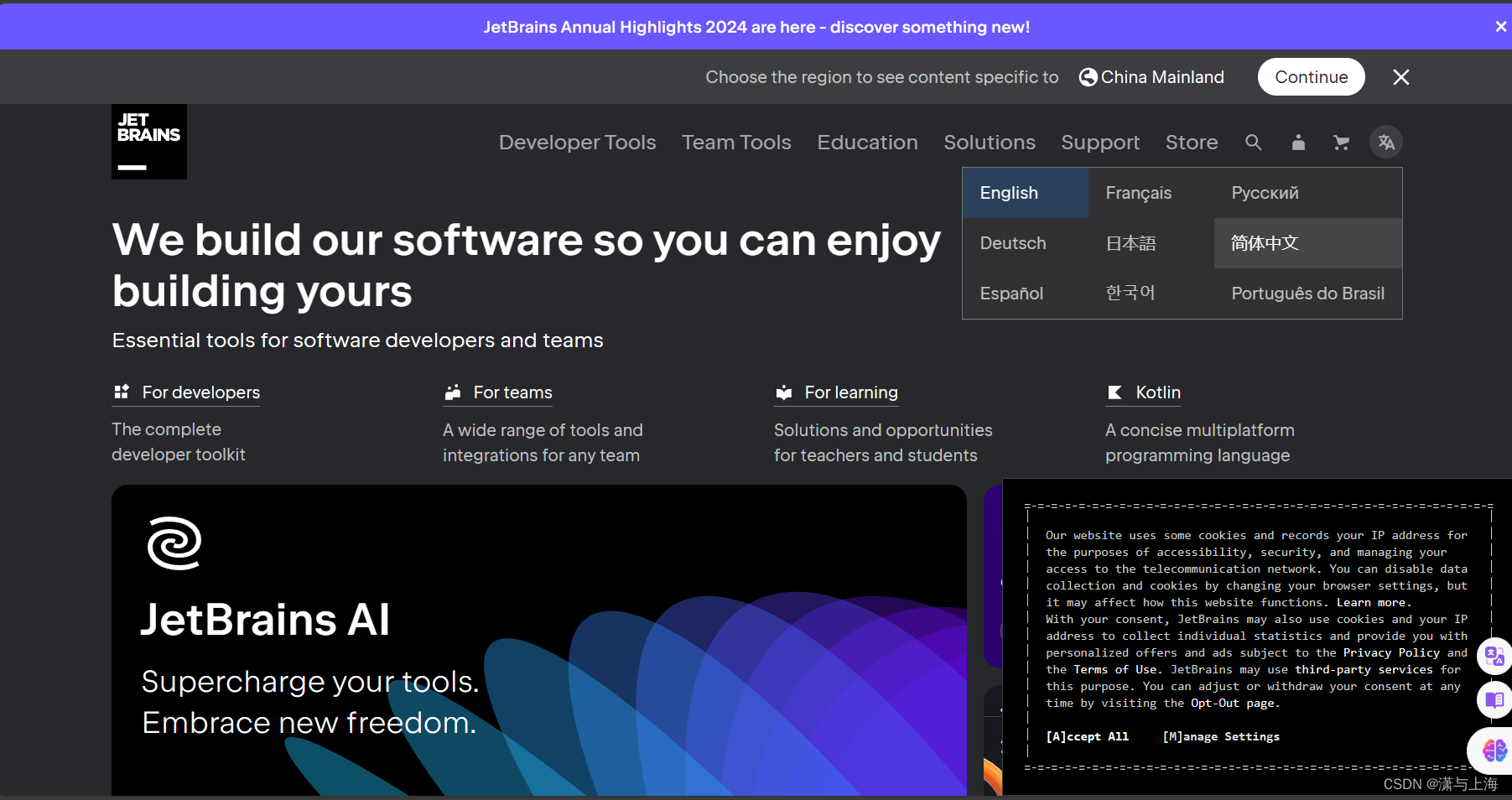Click the Continue button
Screen dimensions: 1512x800
[1312, 77]
